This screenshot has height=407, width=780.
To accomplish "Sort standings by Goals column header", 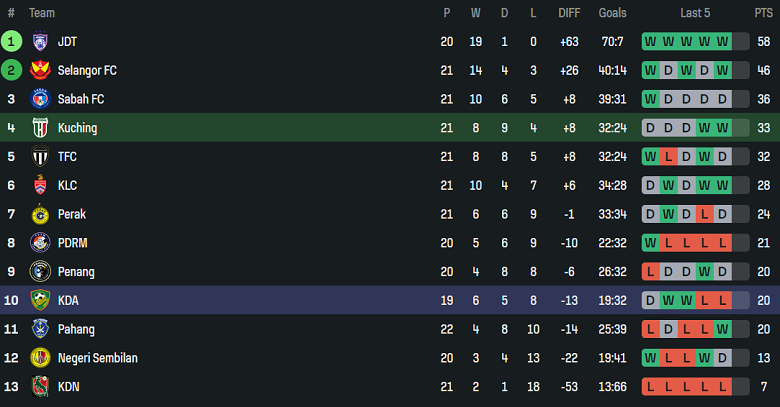I will [x=612, y=13].
